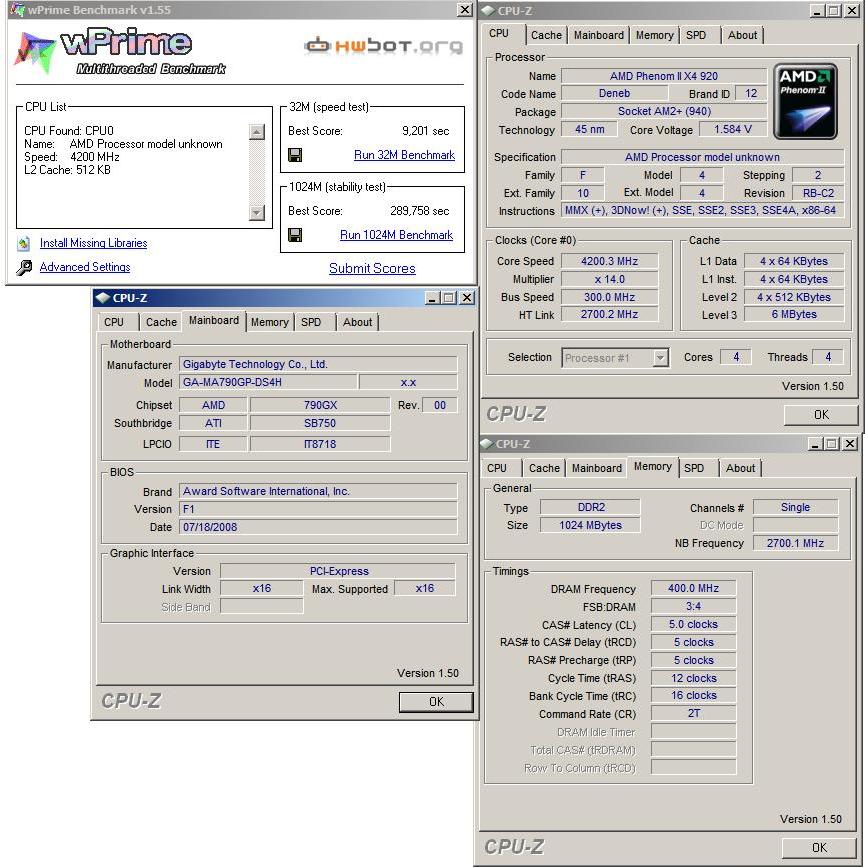Open About tab in Mainboard window
865x867 pixels.
click(357, 322)
